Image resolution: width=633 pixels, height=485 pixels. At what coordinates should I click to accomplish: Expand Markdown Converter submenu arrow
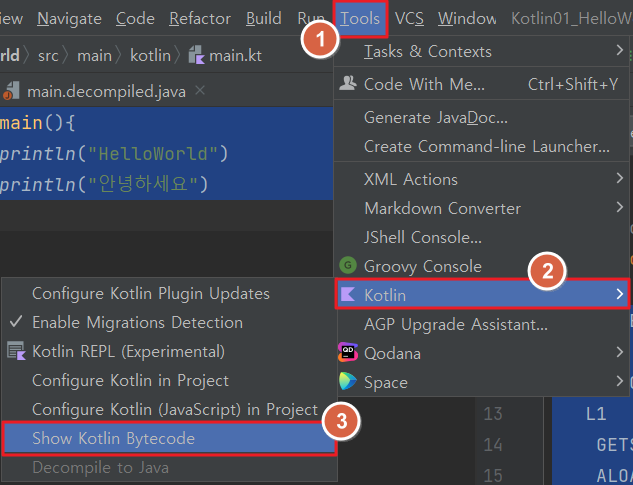pos(620,207)
